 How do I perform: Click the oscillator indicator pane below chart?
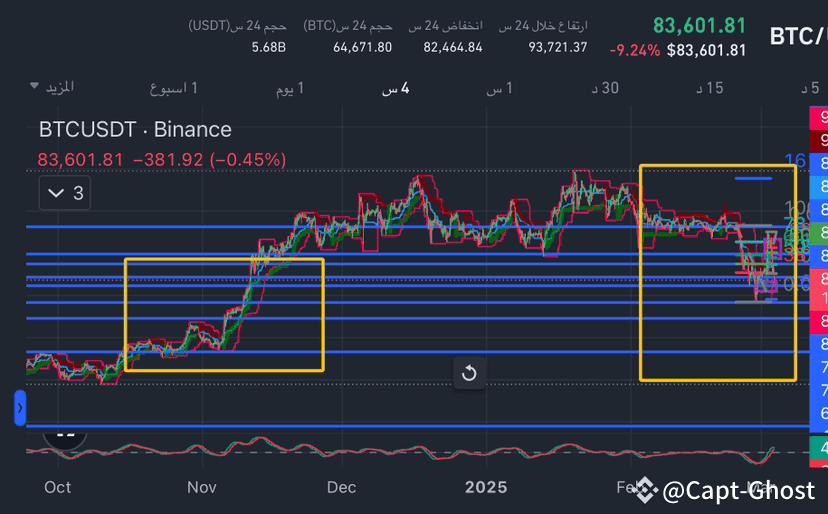[417, 452]
